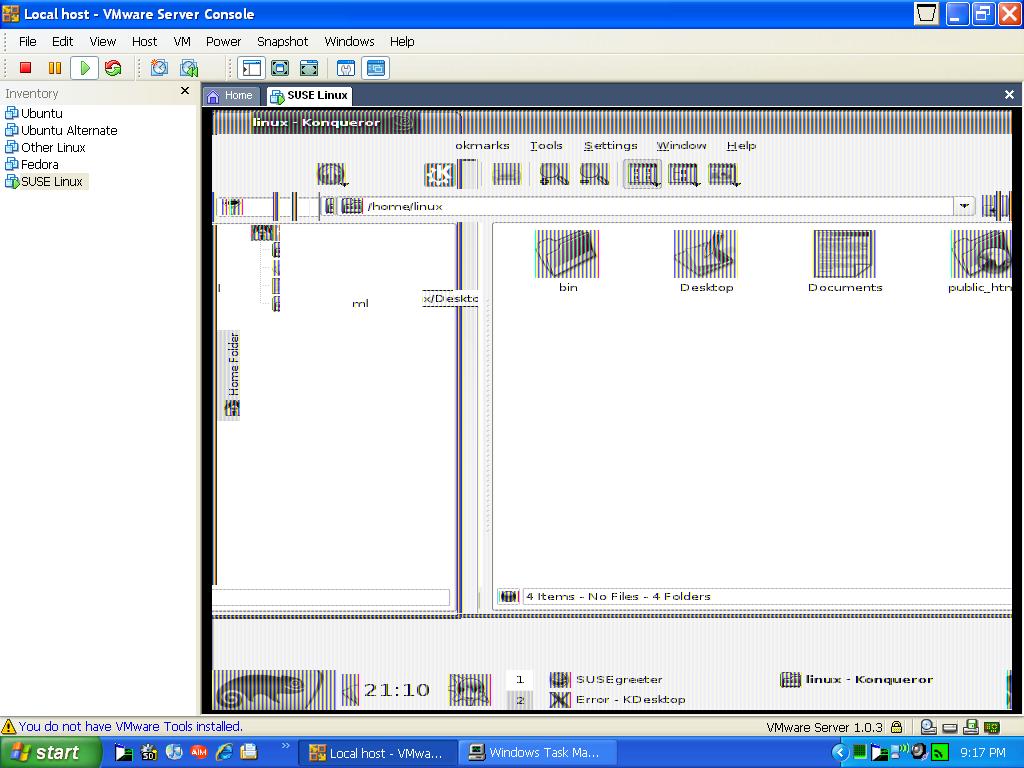Click the '4 Items - No Files - 4 Folders' status text
This screenshot has width=1024, height=768.
[618, 596]
